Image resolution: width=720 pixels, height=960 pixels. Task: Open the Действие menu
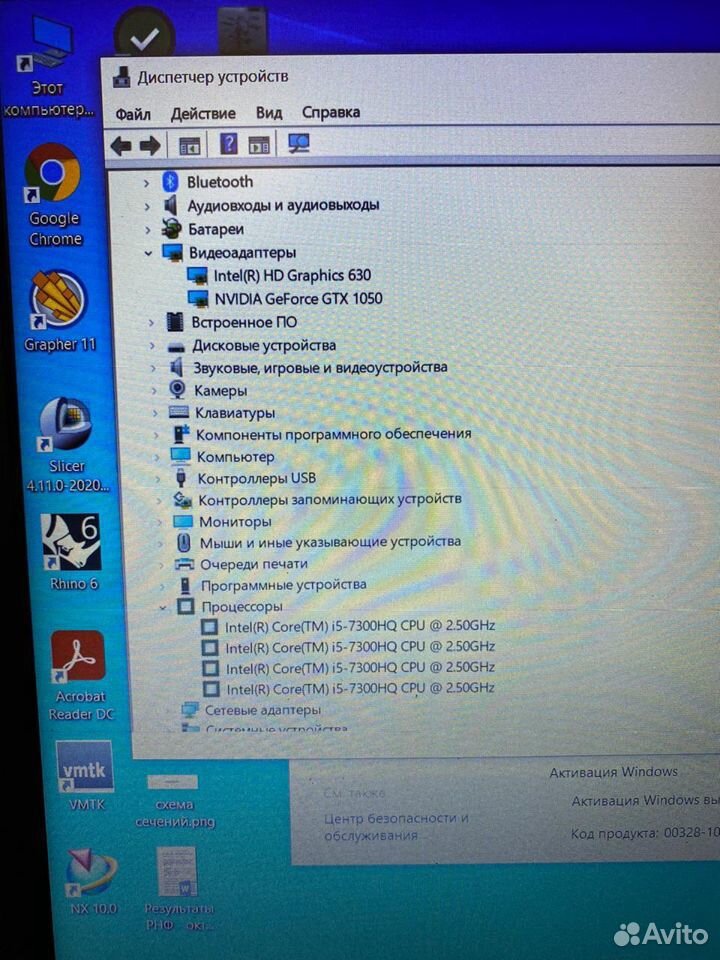tap(203, 113)
